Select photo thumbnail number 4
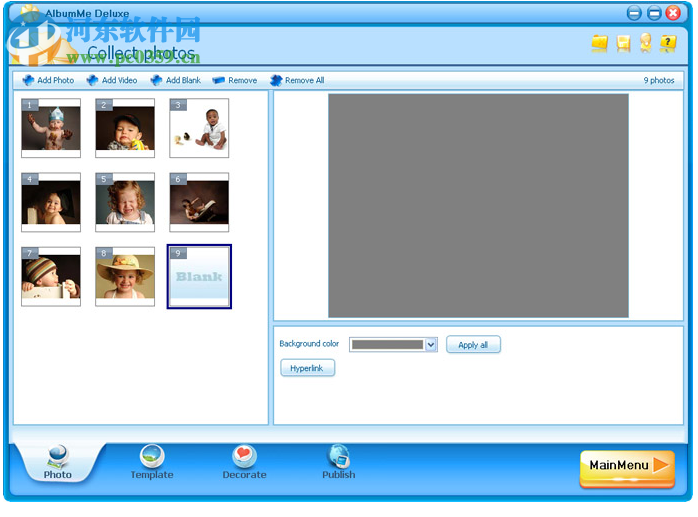The image size is (698, 517). coord(51,202)
